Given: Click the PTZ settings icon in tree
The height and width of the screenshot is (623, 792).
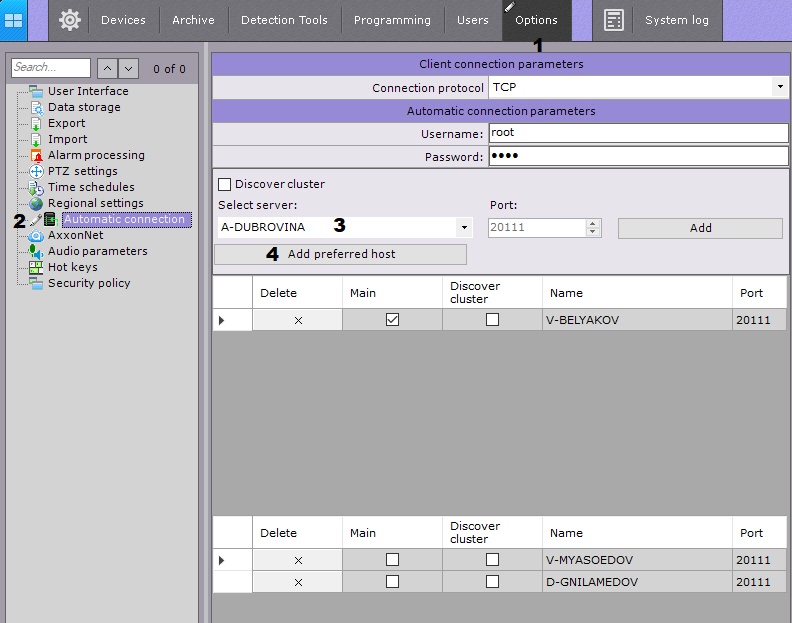Looking at the screenshot, I should (37, 171).
